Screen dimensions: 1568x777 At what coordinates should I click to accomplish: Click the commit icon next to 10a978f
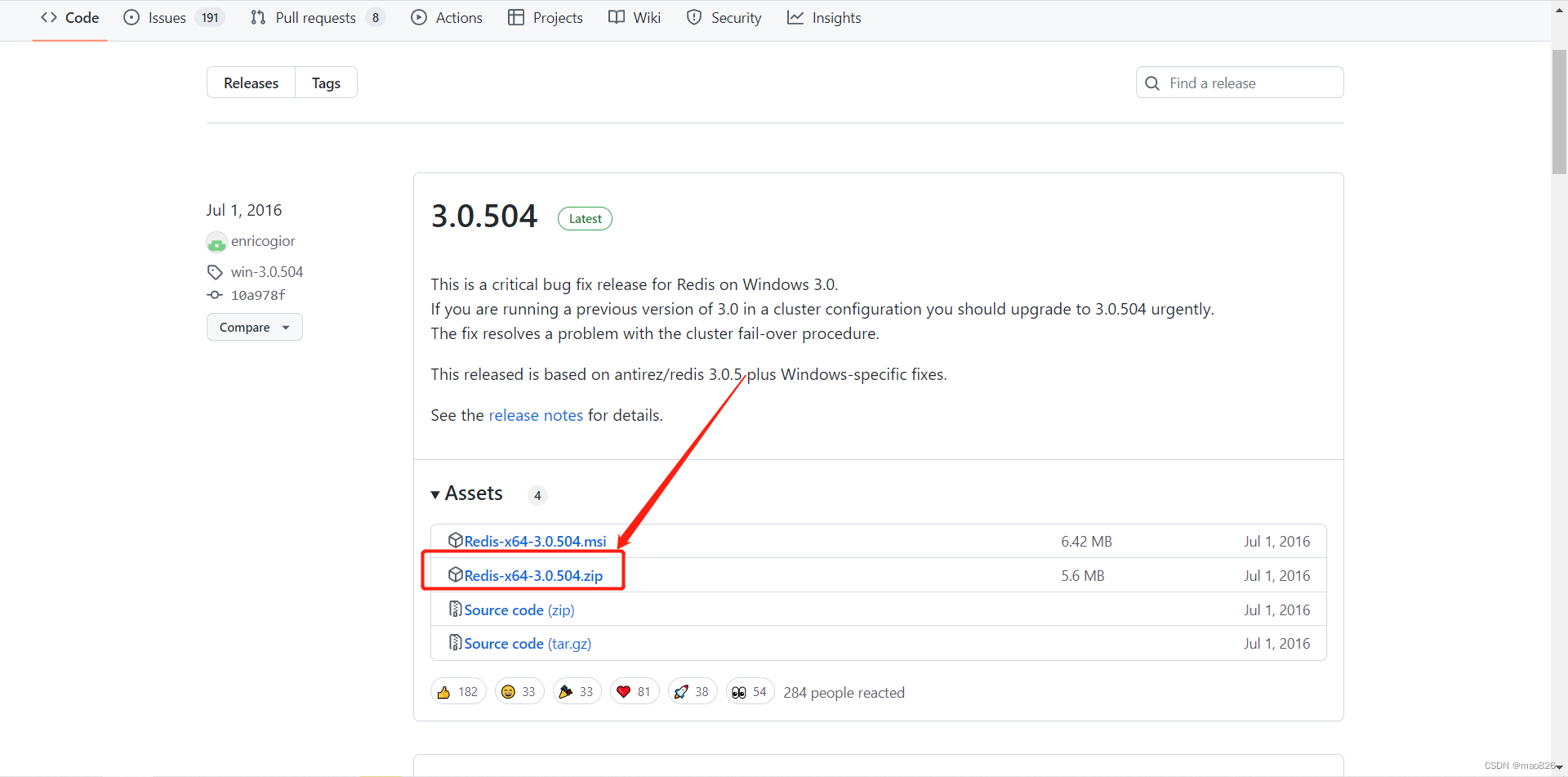pos(214,295)
